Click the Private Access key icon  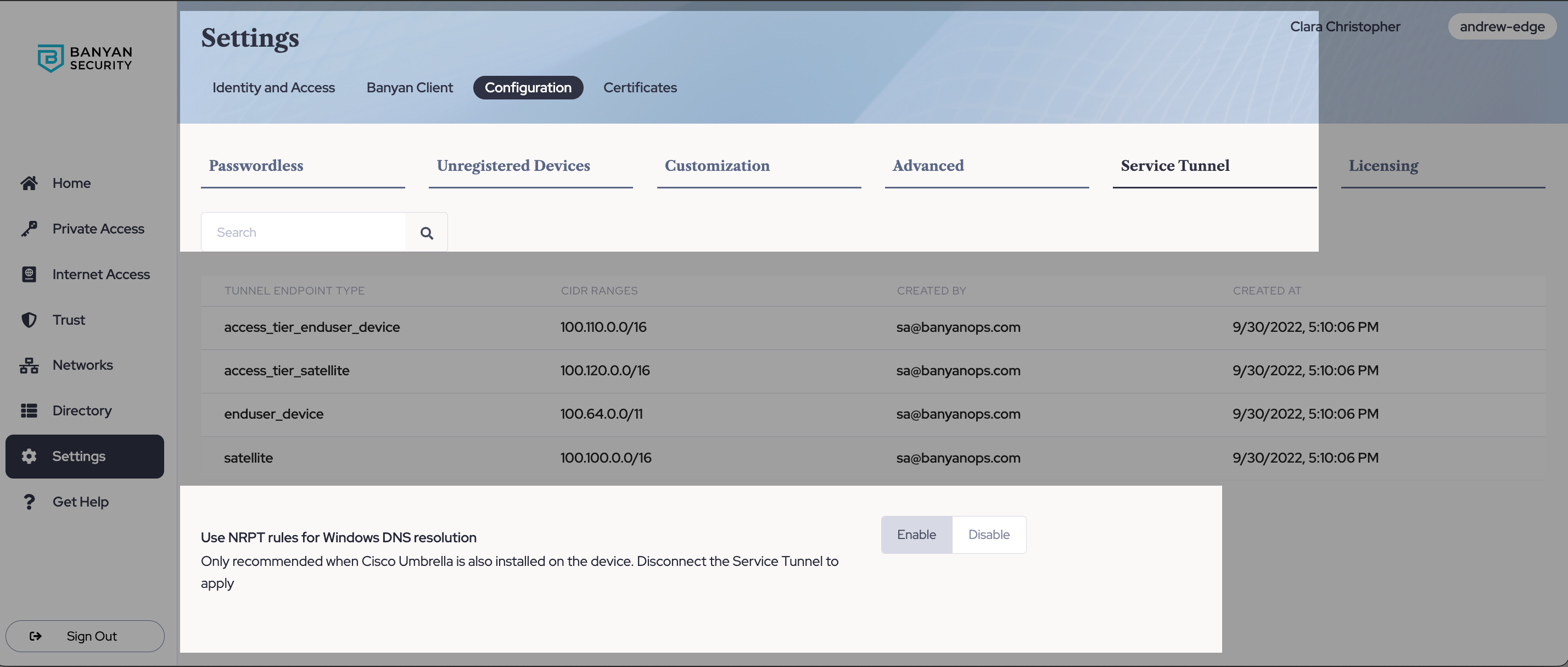[29, 229]
